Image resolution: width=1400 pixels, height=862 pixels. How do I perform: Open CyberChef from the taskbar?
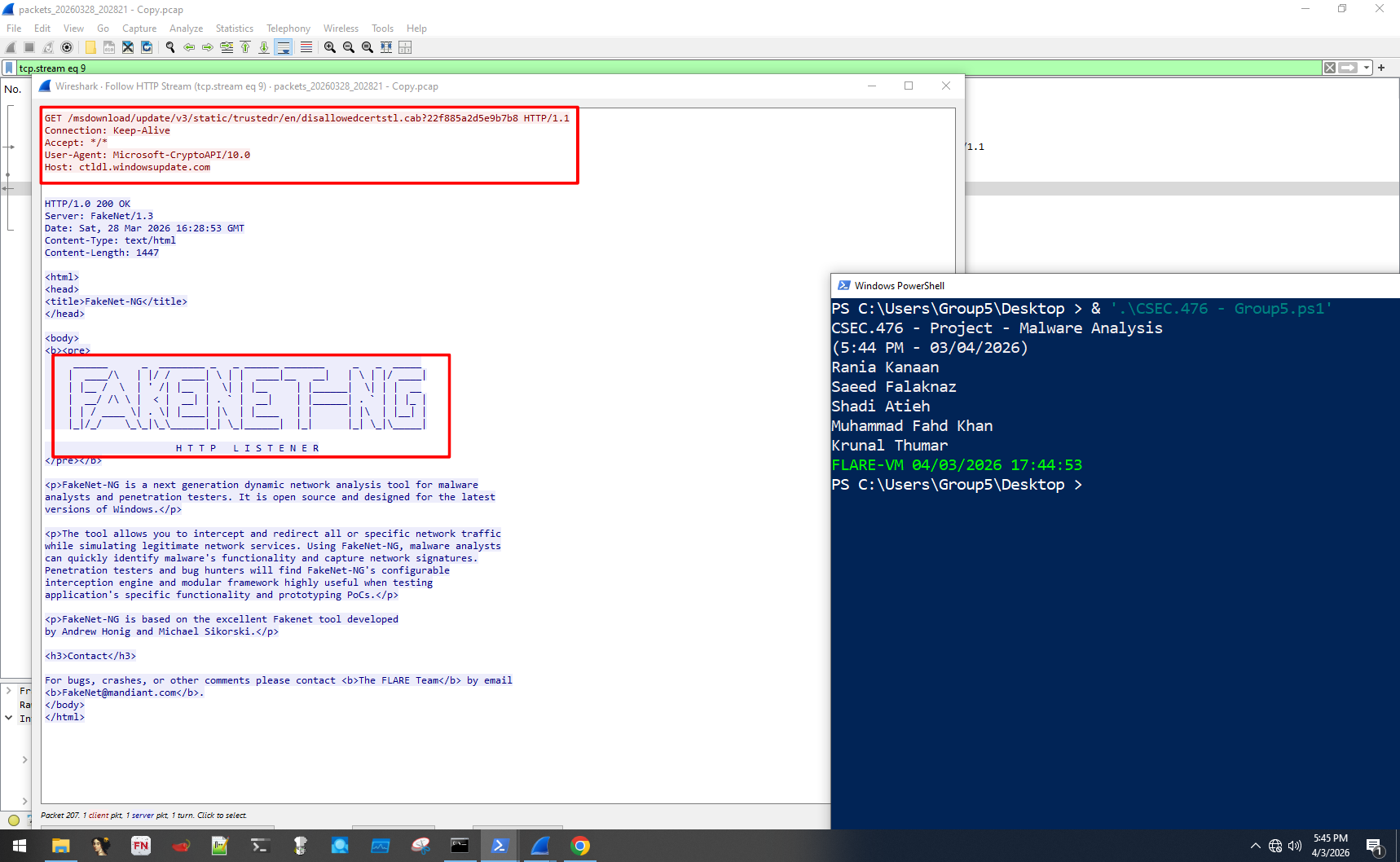300,846
